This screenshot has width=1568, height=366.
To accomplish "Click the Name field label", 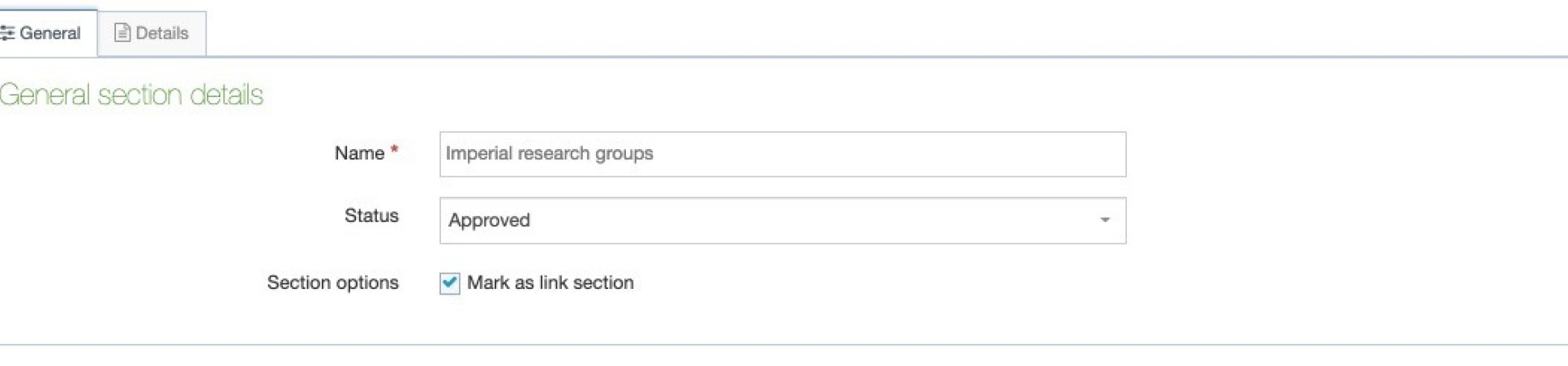I will [359, 153].
